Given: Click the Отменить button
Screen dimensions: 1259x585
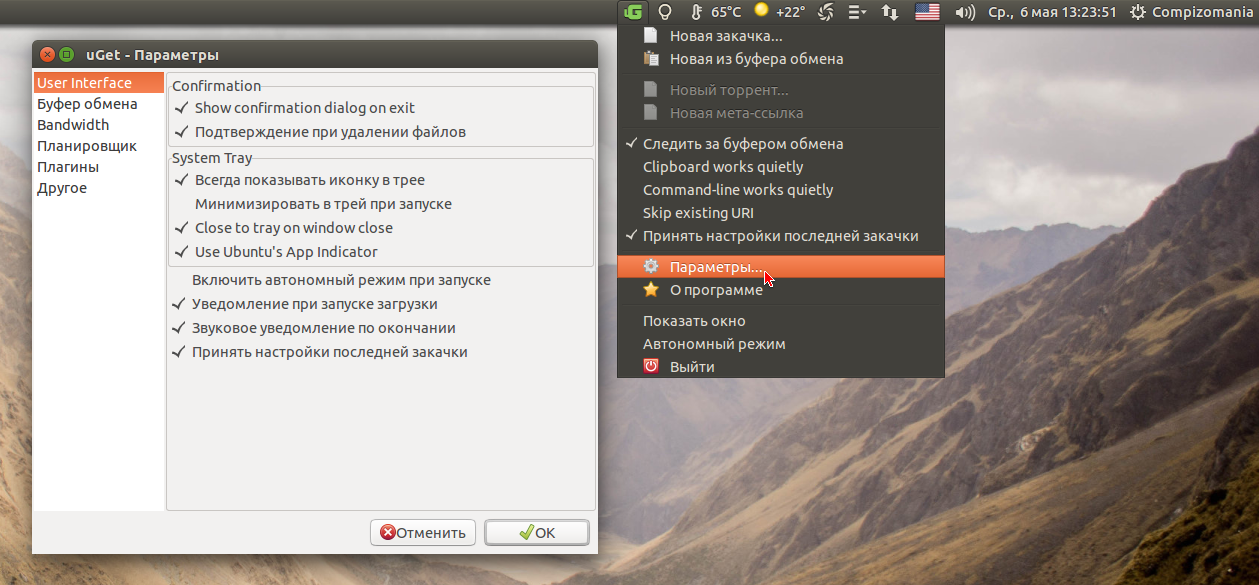Looking at the screenshot, I should tap(423, 532).
